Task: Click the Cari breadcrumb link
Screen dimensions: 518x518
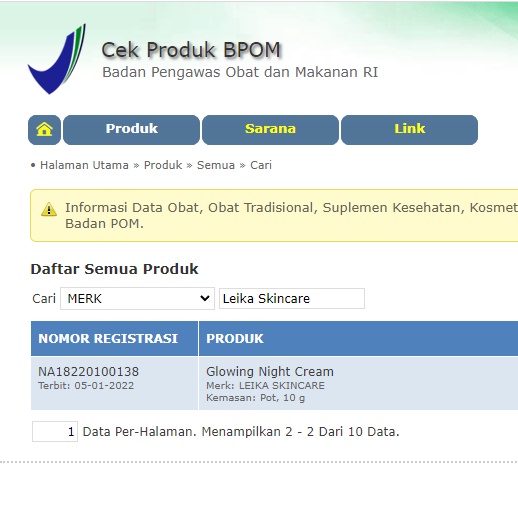Action: point(261,165)
